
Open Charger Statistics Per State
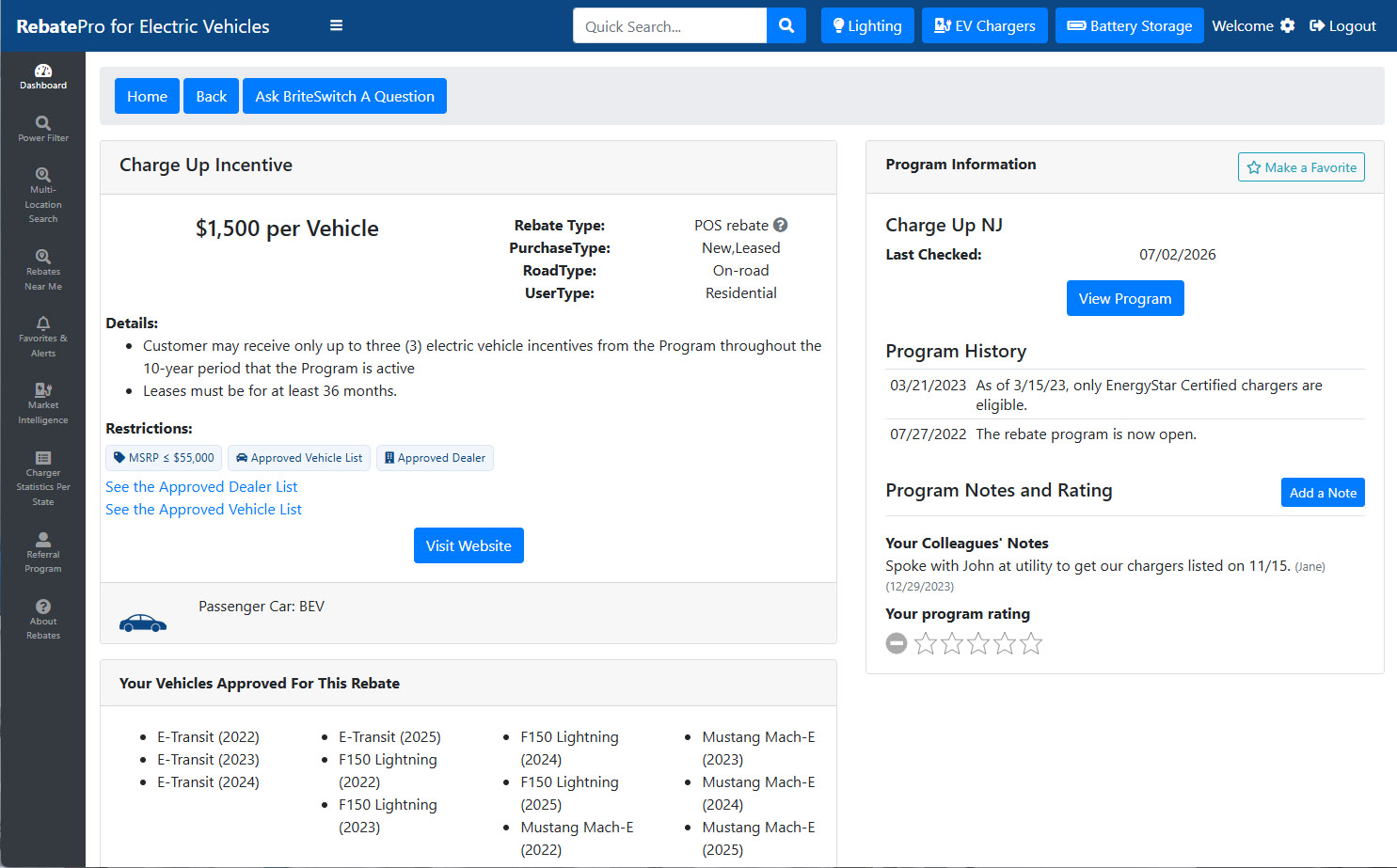point(43,479)
